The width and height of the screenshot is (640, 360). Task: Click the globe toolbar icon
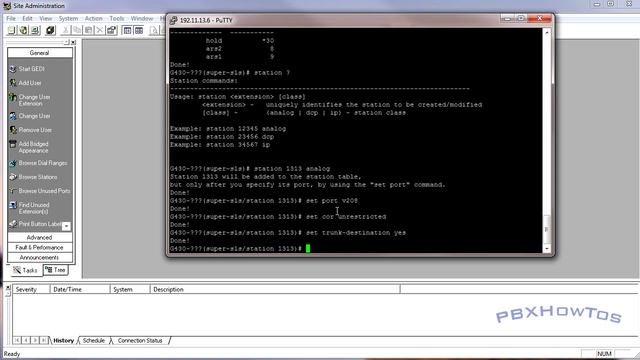24,30
